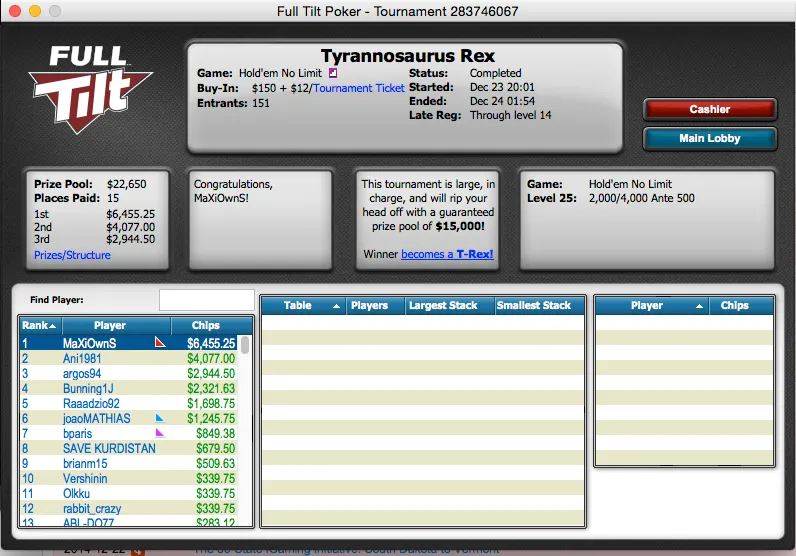Image resolution: width=796 pixels, height=556 pixels.
Task: Select player Ani1981 in the ranking list
Action: (x=84, y=358)
